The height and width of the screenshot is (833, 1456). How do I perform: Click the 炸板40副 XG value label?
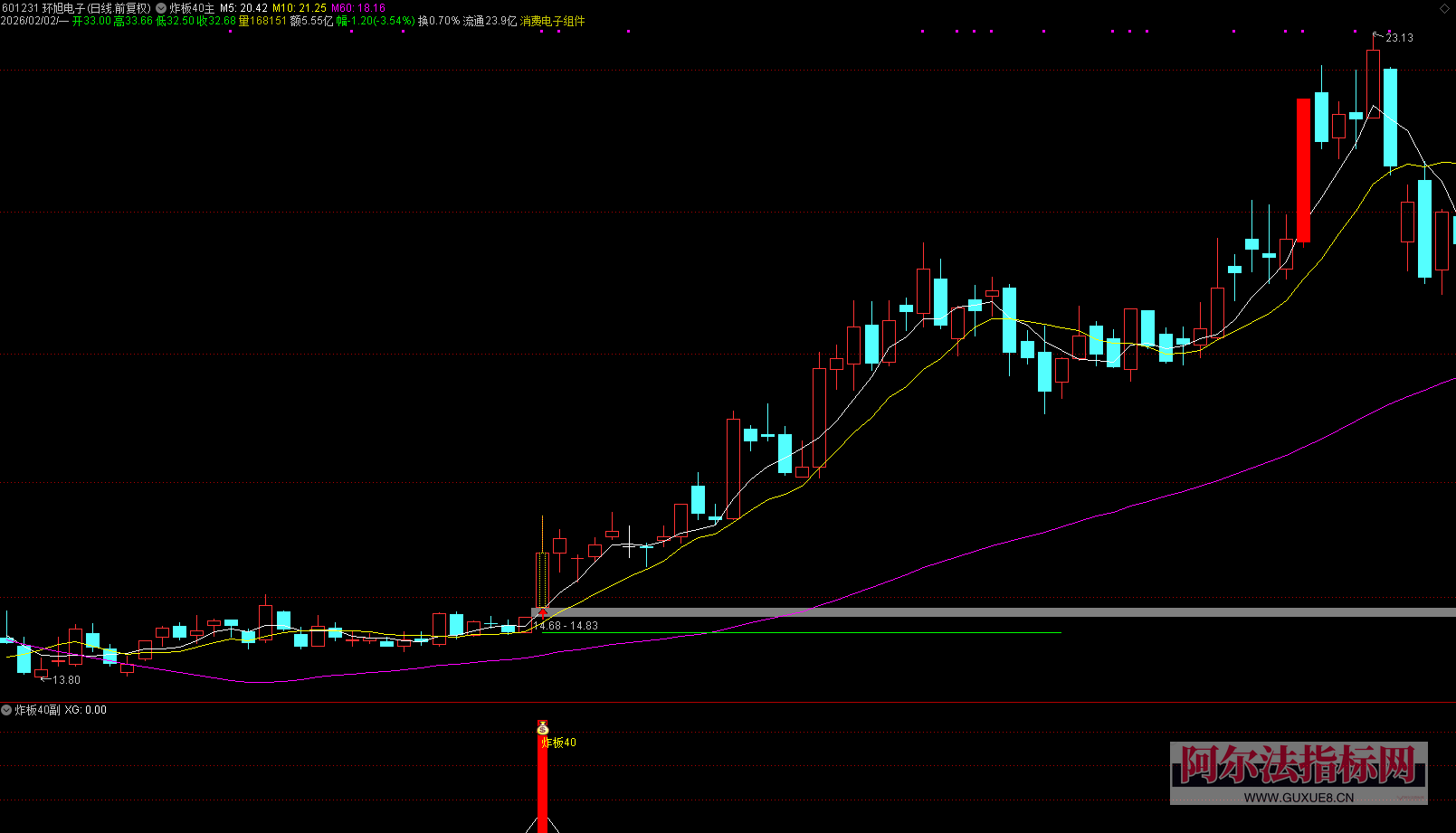[x=86, y=710]
